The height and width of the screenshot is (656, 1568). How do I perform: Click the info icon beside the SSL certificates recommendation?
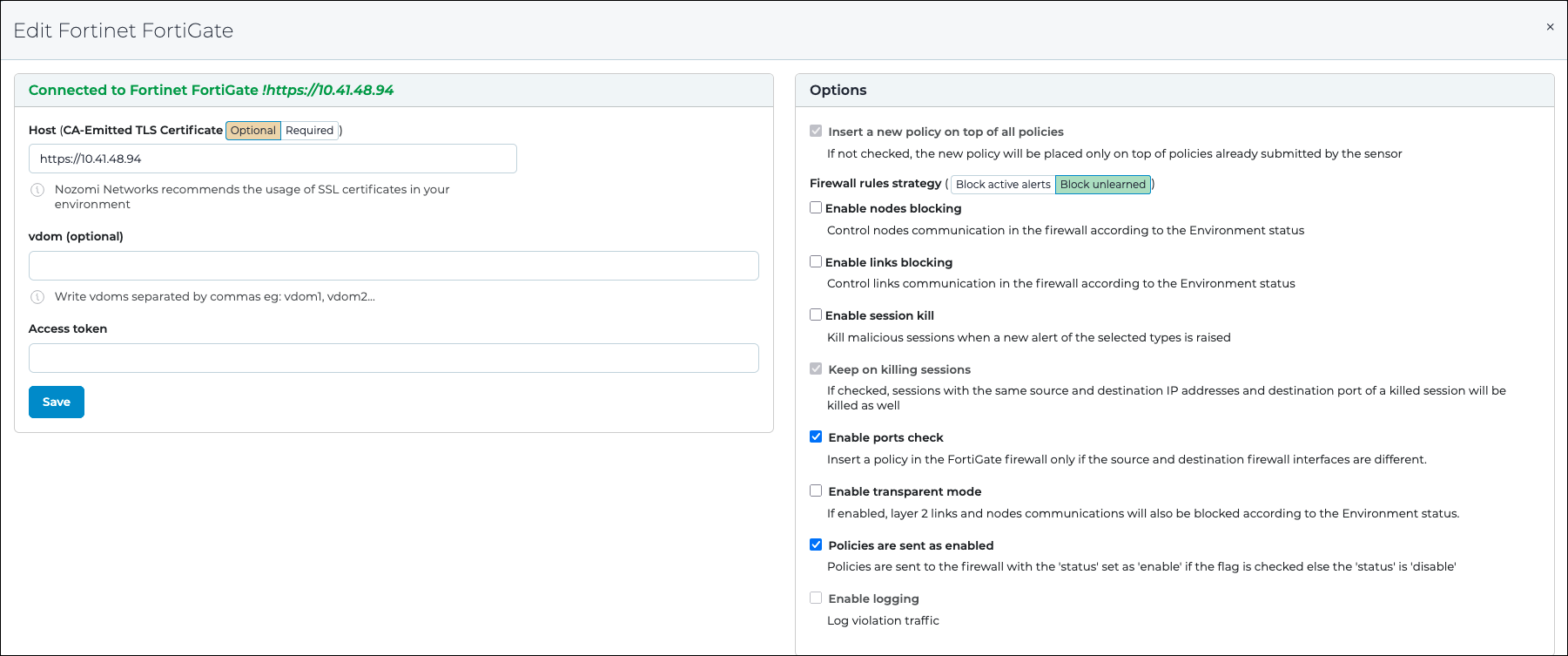click(37, 190)
